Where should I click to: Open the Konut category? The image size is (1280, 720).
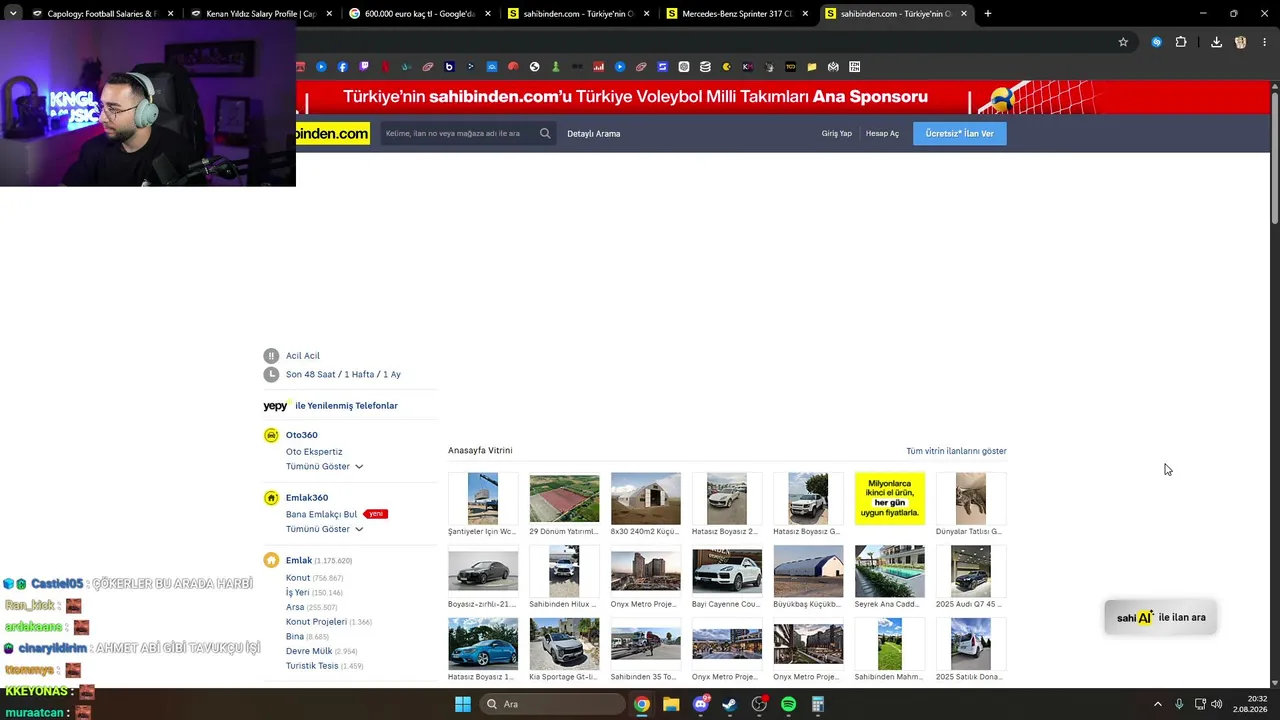(x=298, y=578)
